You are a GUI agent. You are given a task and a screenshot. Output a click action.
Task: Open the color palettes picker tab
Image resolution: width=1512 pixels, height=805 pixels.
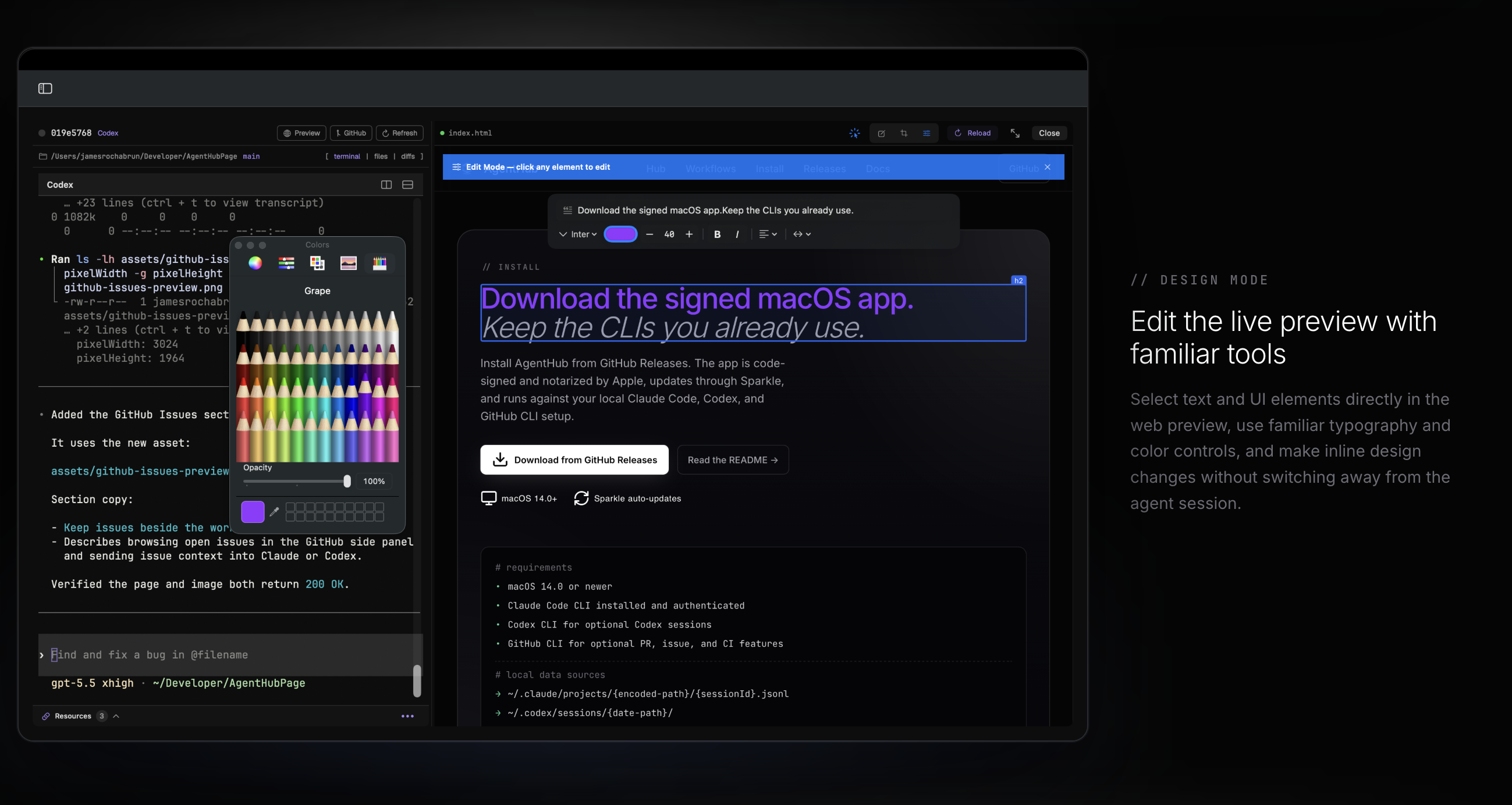point(317,263)
